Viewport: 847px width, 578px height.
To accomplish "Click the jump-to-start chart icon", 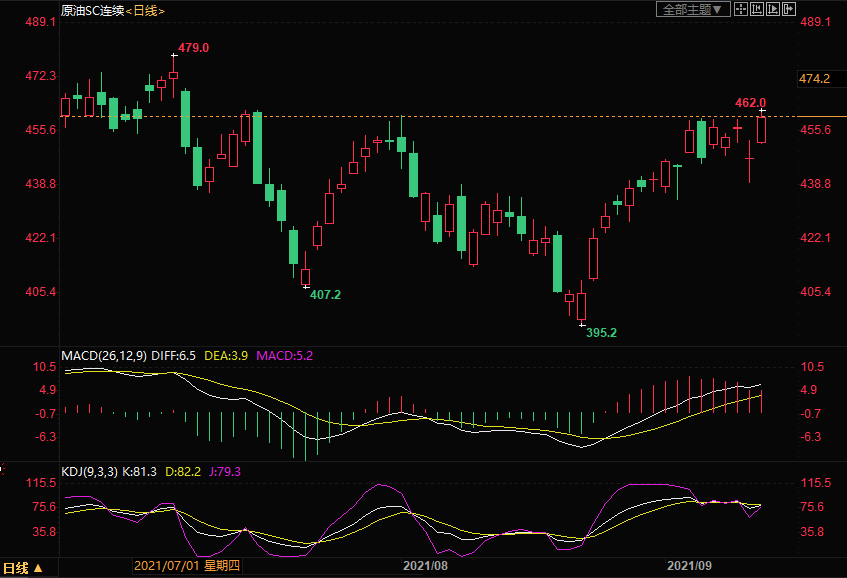I will [757, 9].
